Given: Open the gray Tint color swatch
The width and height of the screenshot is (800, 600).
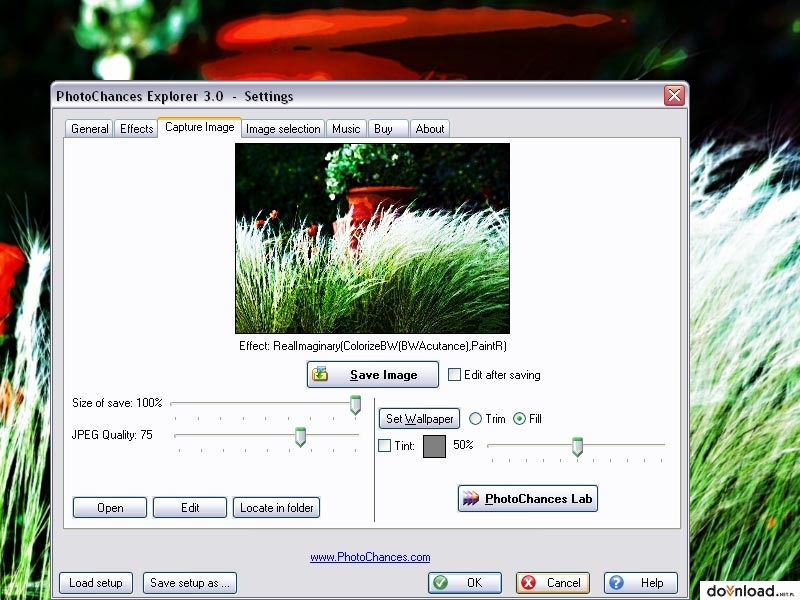Looking at the screenshot, I should 434,446.
